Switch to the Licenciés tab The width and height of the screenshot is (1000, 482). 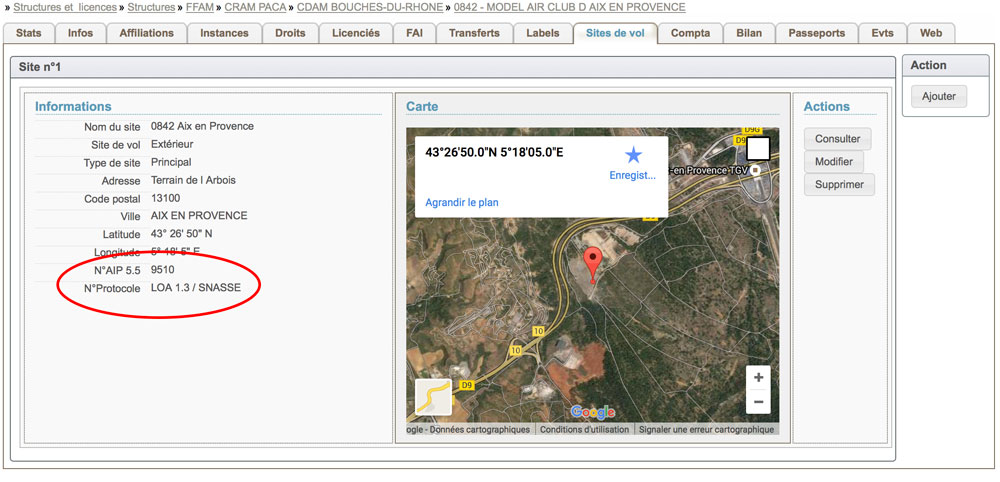point(355,33)
